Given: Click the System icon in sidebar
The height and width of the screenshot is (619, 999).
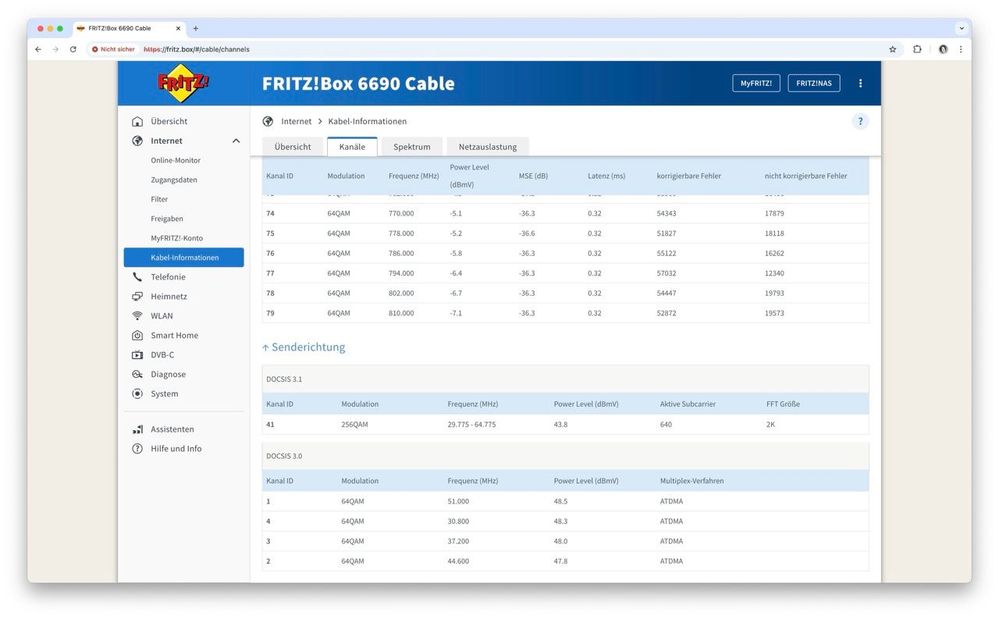Looking at the screenshot, I should point(137,394).
